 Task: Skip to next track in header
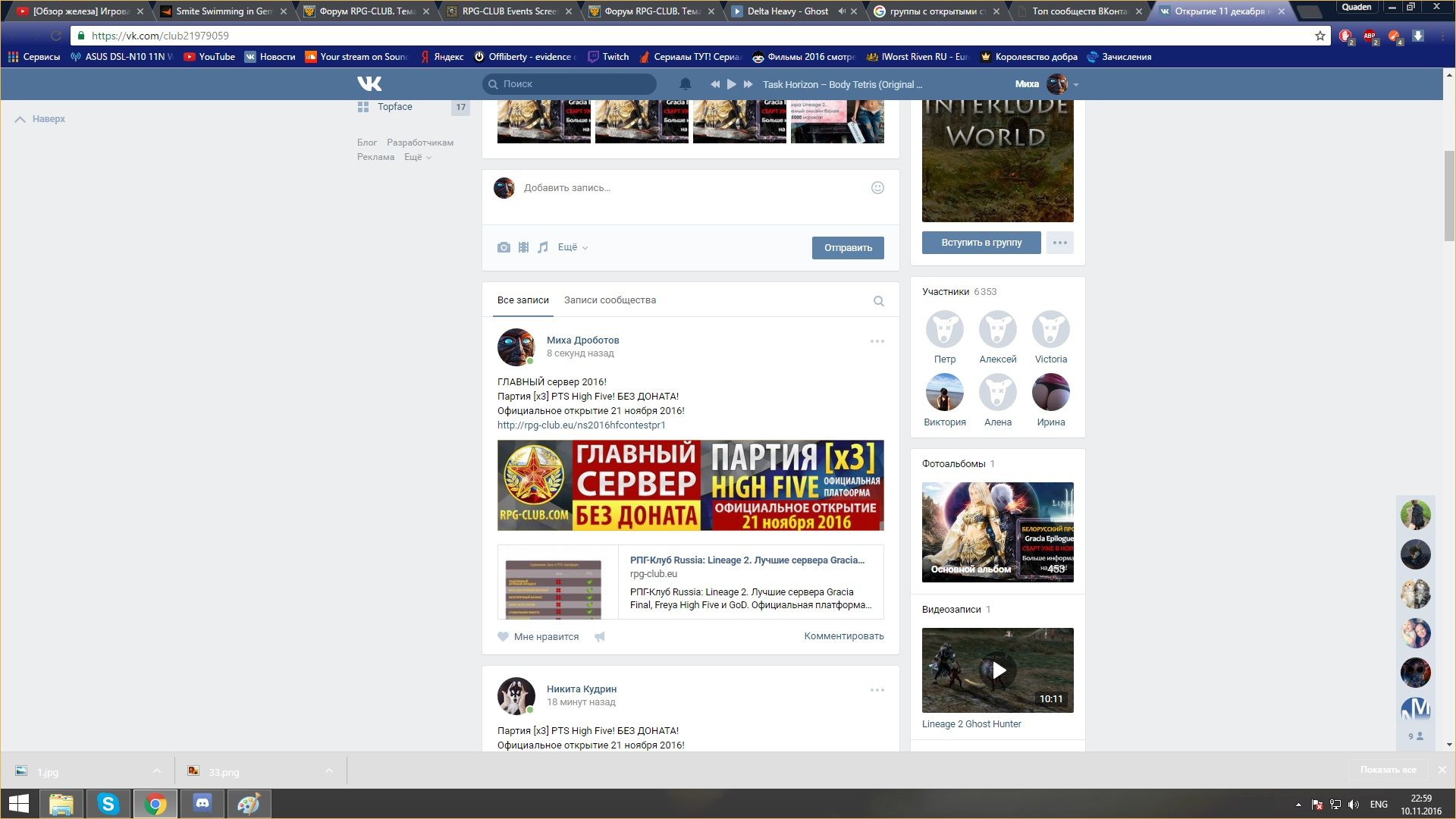(748, 84)
